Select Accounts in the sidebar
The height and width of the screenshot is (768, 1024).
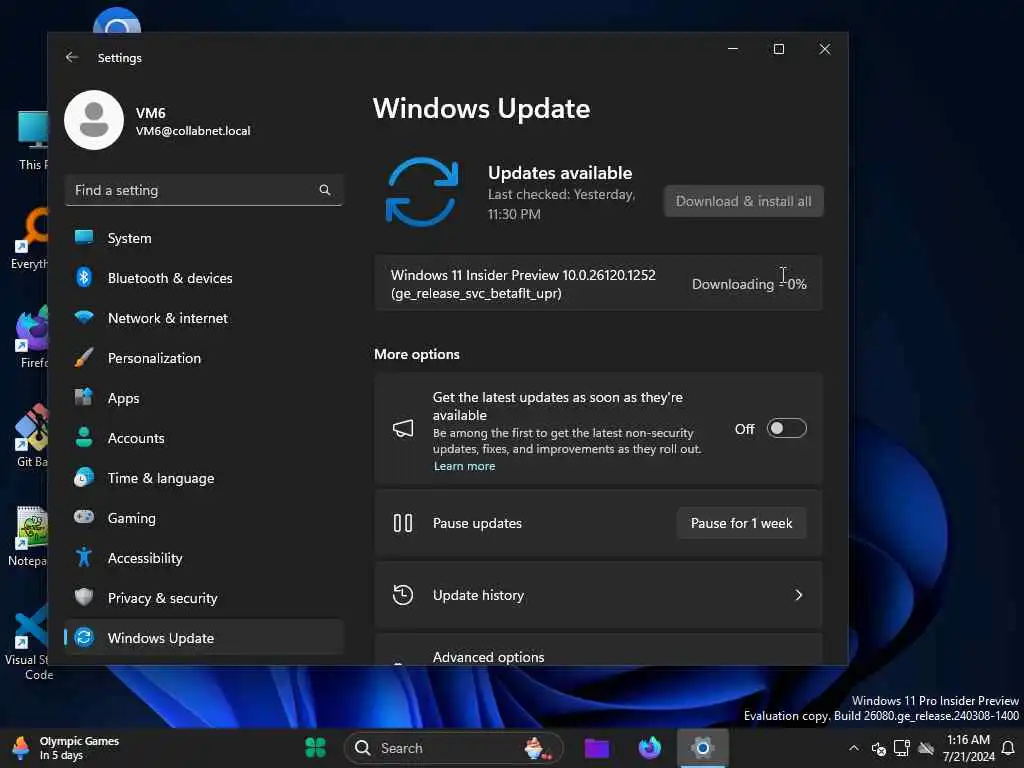click(204, 438)
